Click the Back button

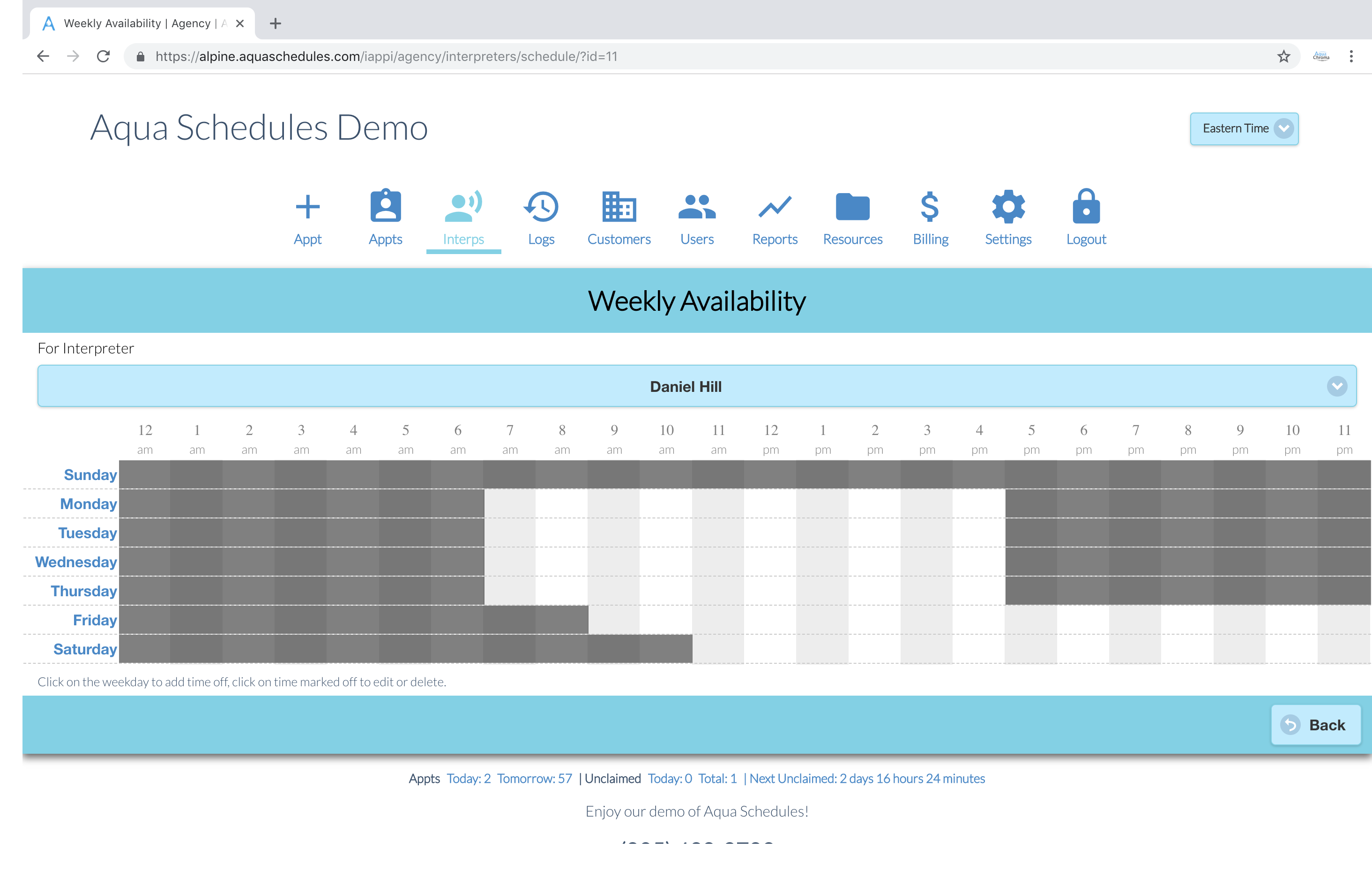click(x=1316, y=725)
